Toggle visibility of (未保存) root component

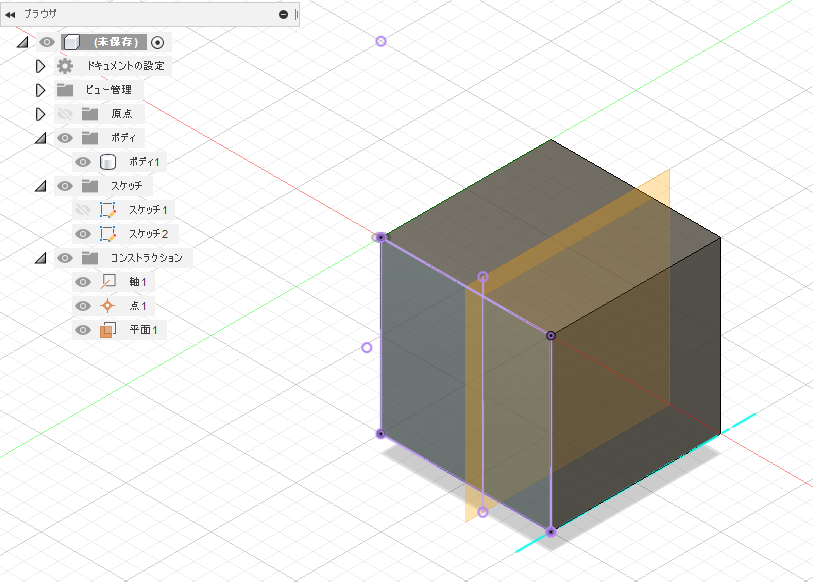coord(47,42)
